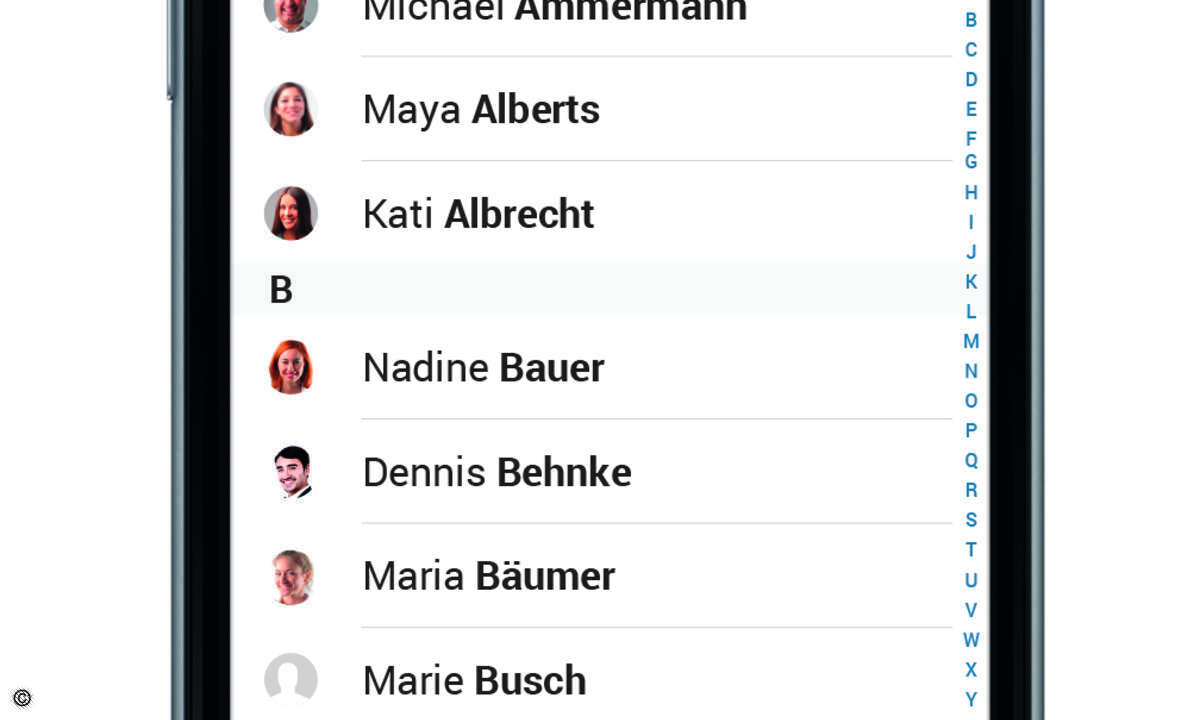Jump to letter S in index

click(x=971, y=520)
